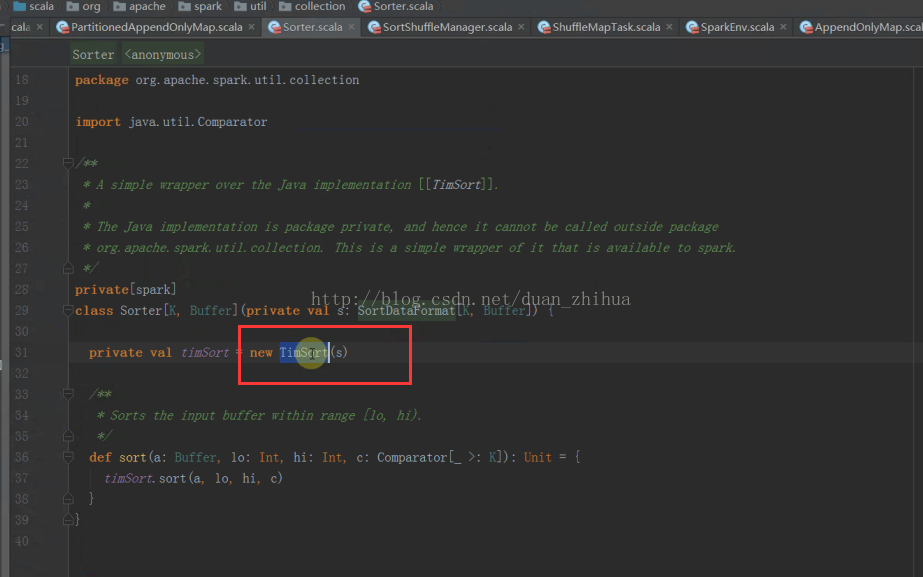Click the Unit return type on line 36

537,457
